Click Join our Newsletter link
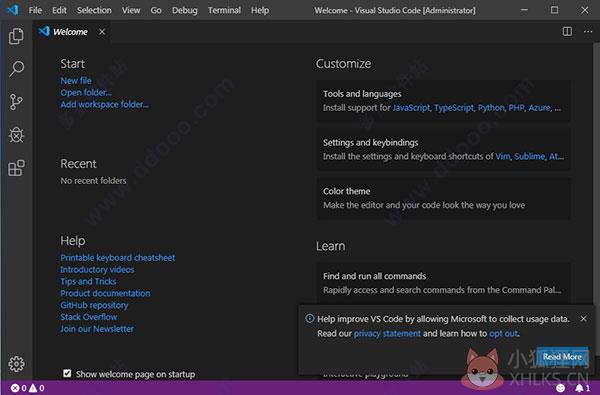 coord(97,329)
